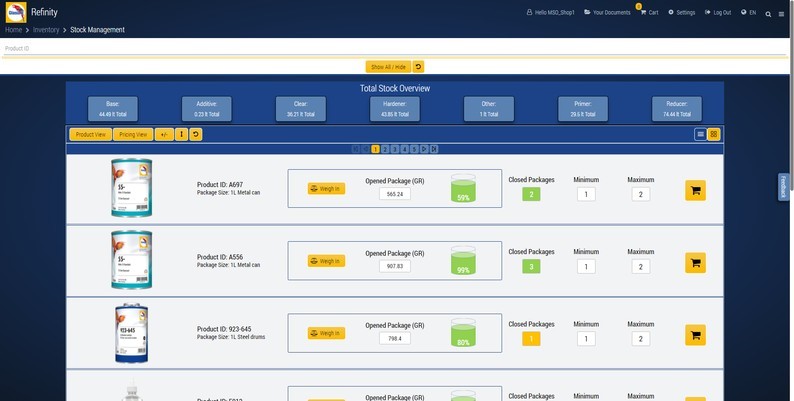Edit opened package weight 798.4
Screen dimensions: 794x401
click(x=395, y=338)
